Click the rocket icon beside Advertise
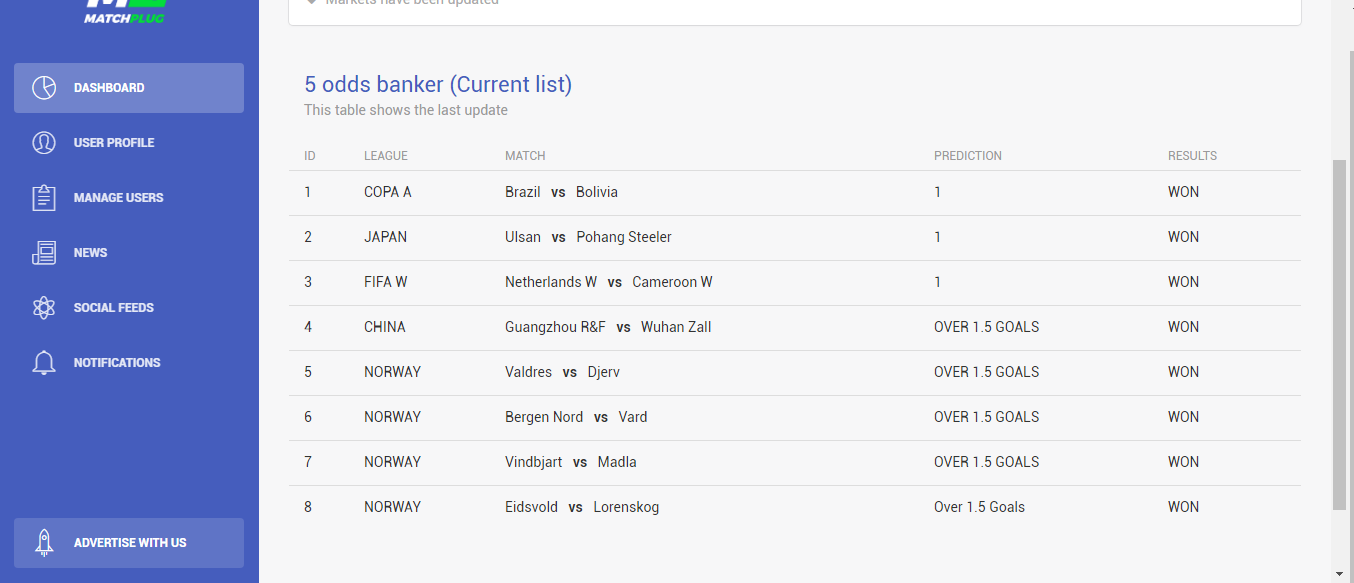 pyautogui.click(x=44, y=543)
